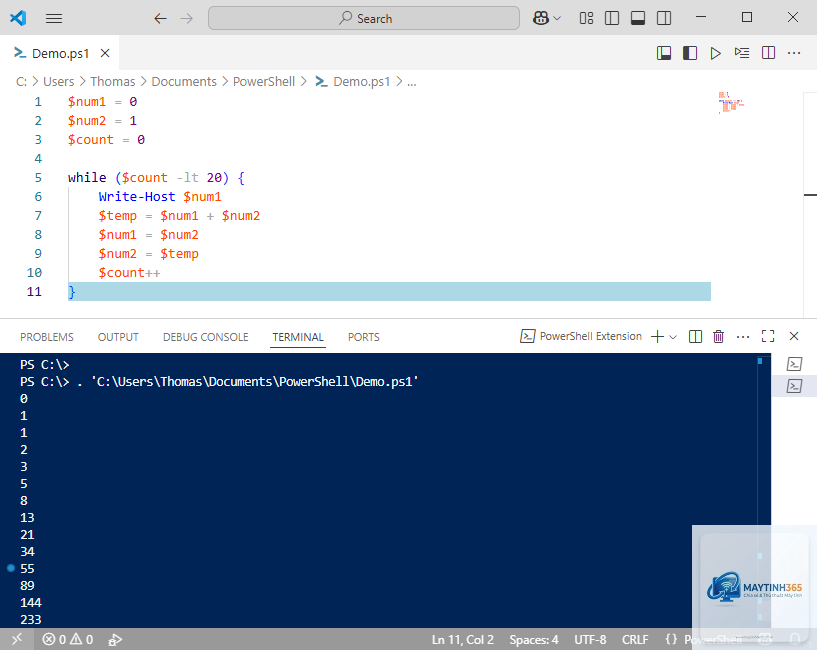Open the hamburger application menu
Screen dimensions: 817x650
tap(54, 19)
